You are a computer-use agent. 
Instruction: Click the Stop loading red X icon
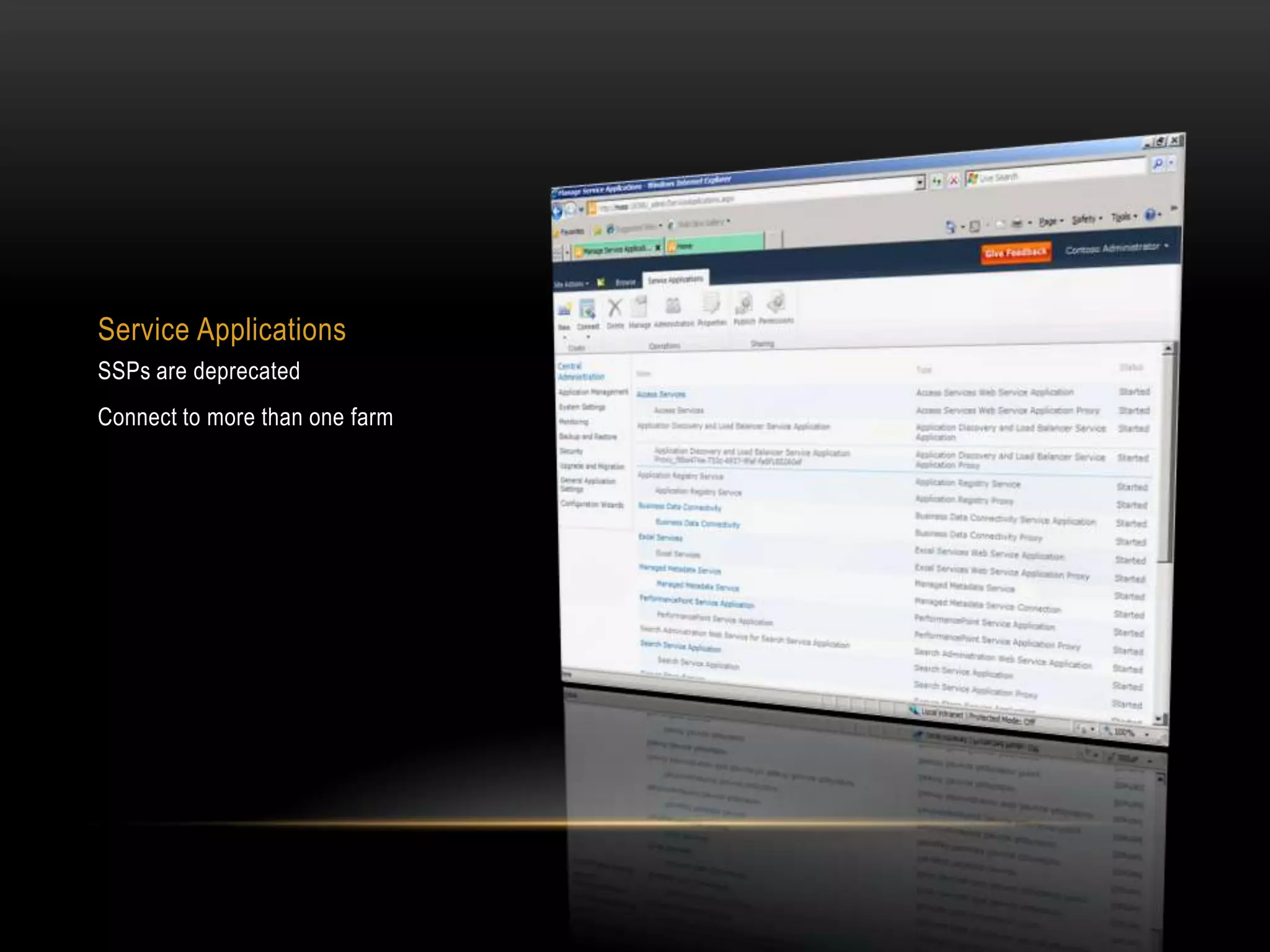953,180
